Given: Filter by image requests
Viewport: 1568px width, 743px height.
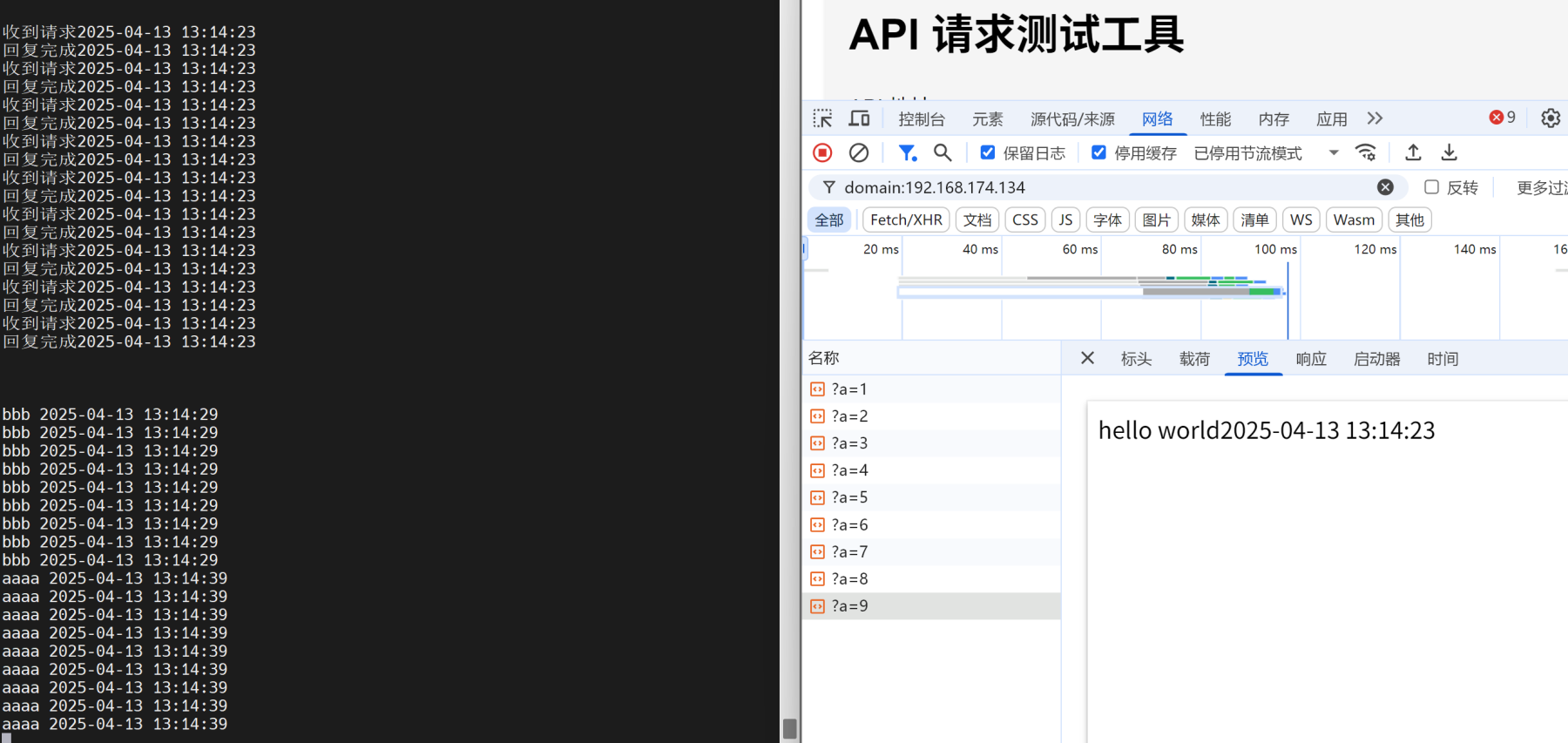Looking at the screenshot, I should tap(1157, 220).
